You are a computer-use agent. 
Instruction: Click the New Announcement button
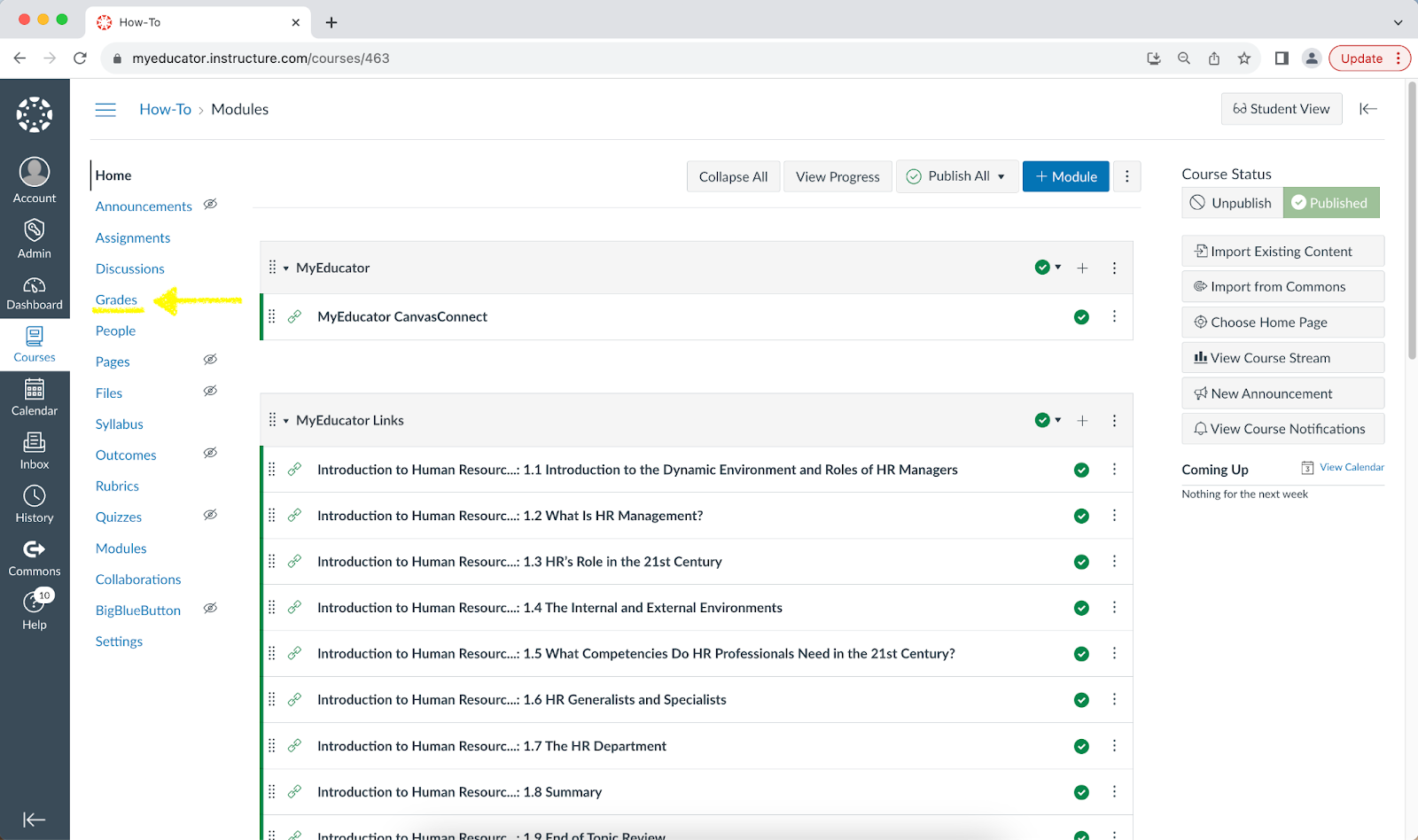pos(1282,393)
